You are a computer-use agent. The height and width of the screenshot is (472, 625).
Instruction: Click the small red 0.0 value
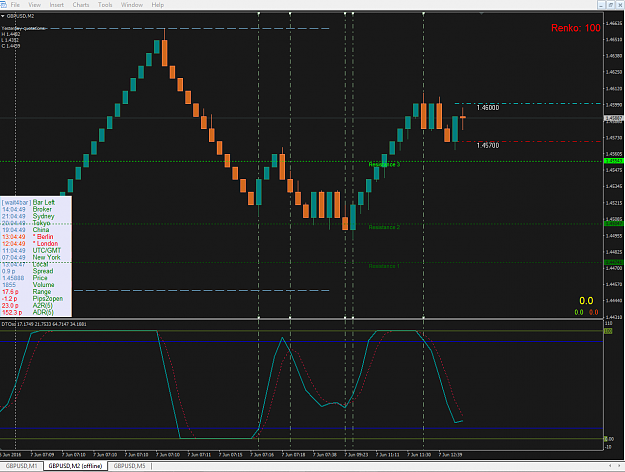click(594, 312)
